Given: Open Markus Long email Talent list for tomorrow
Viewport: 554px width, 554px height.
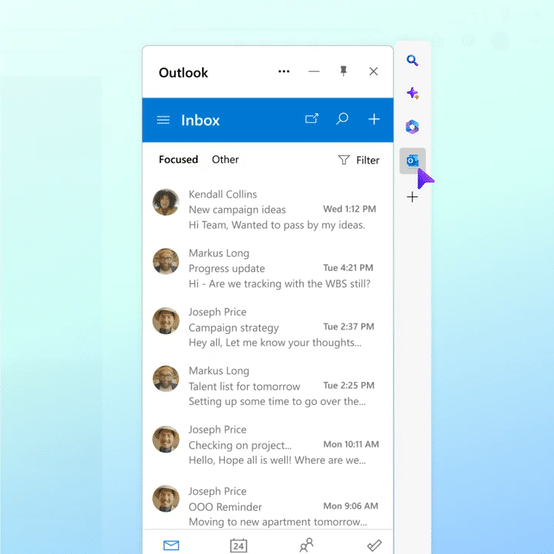Looking at the screenshot, I should click(268, 386).
